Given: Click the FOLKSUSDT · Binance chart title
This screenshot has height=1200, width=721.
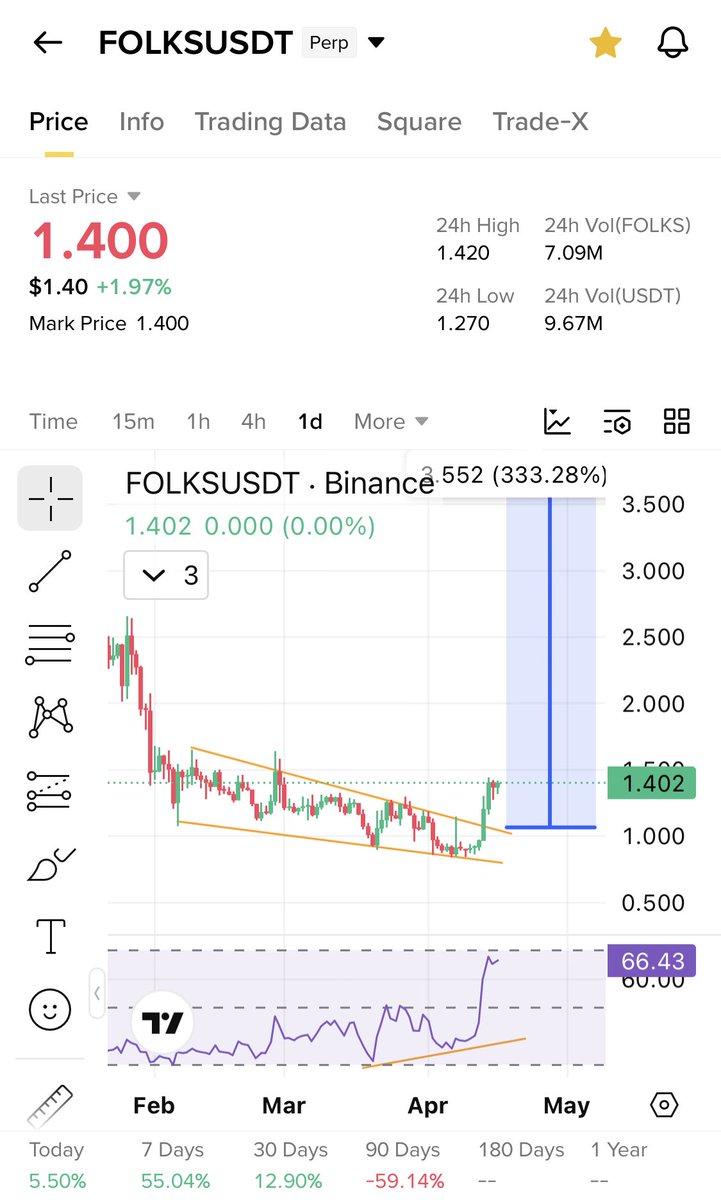Looking at the screenshot, I should click(x=279, y=484).
